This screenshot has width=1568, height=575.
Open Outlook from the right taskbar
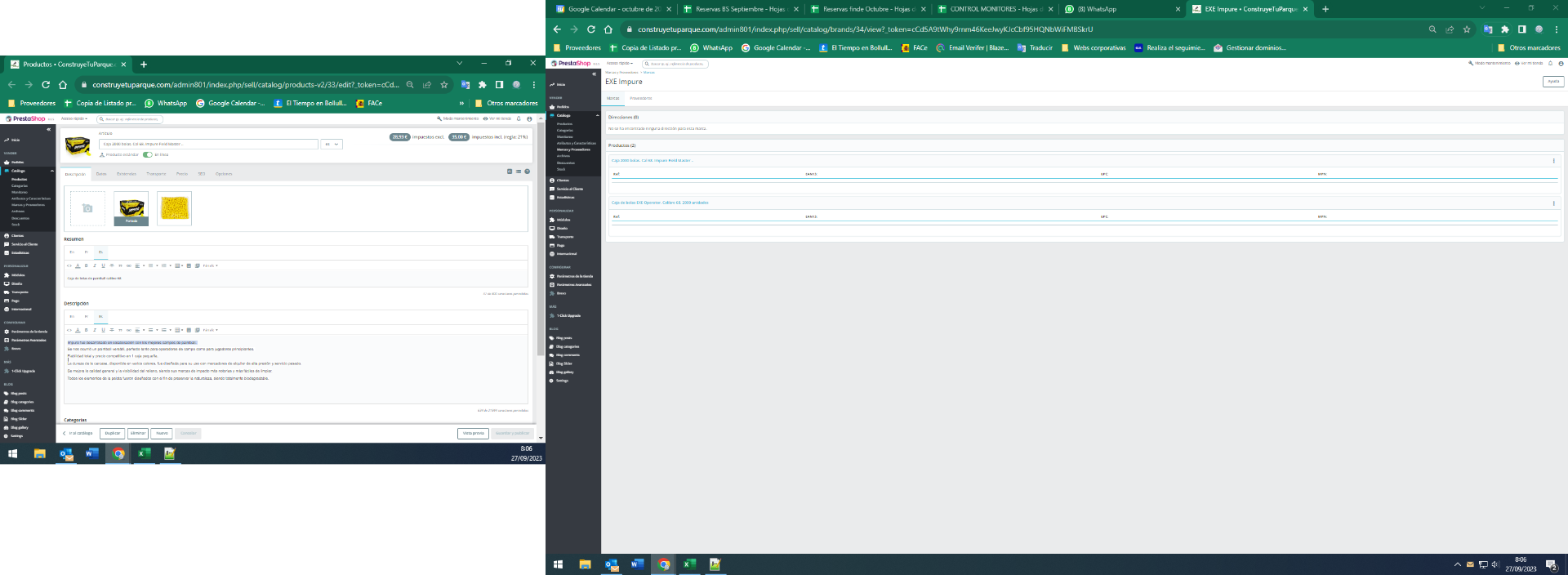click(612, 564)
